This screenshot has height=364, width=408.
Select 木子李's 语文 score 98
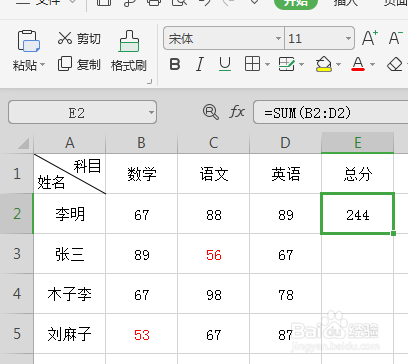(x=214, y=294)
